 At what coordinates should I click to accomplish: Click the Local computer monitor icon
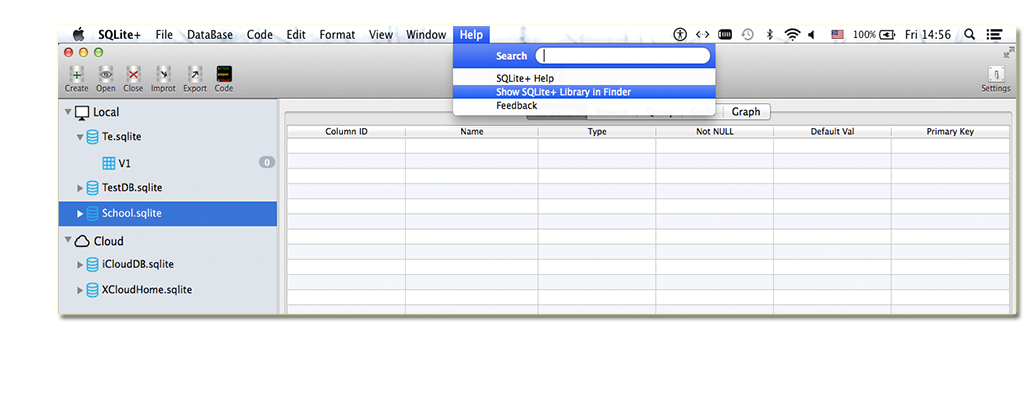82,113
